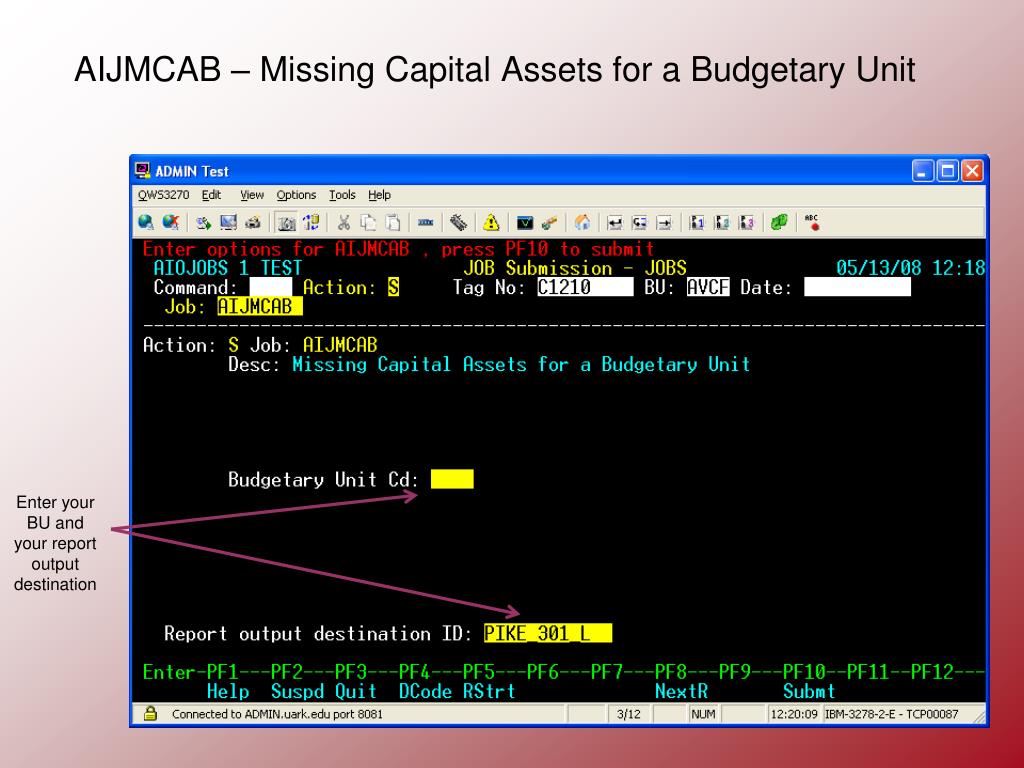Click the Report output destination ID field
This screenshot has width=1024, height=768.
[x=548, y=633]
